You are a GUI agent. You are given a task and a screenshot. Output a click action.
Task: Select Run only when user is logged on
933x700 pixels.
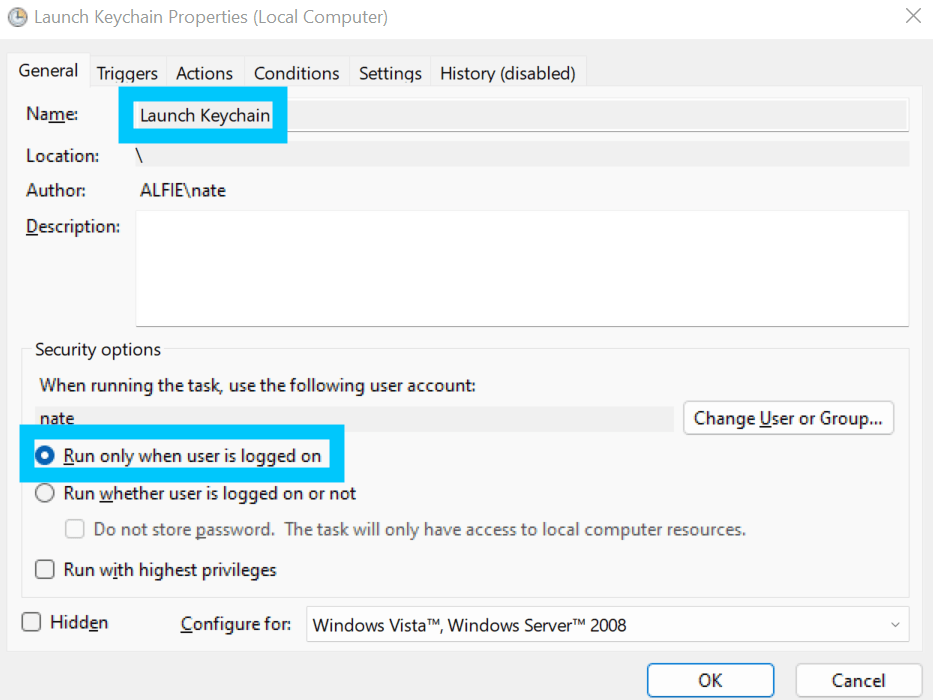click(45, 456)
